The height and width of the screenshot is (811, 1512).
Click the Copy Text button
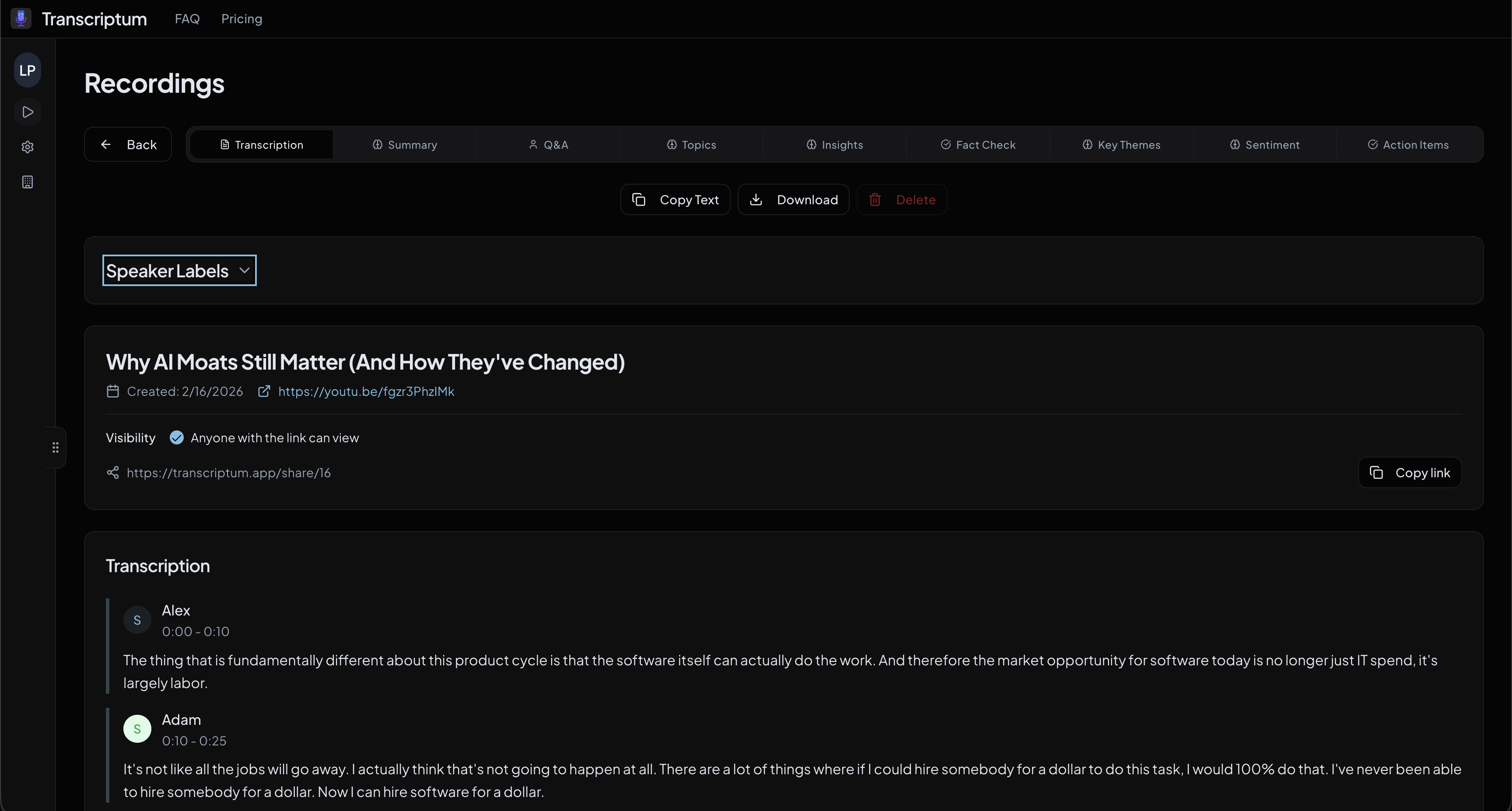tap(675, 199)
